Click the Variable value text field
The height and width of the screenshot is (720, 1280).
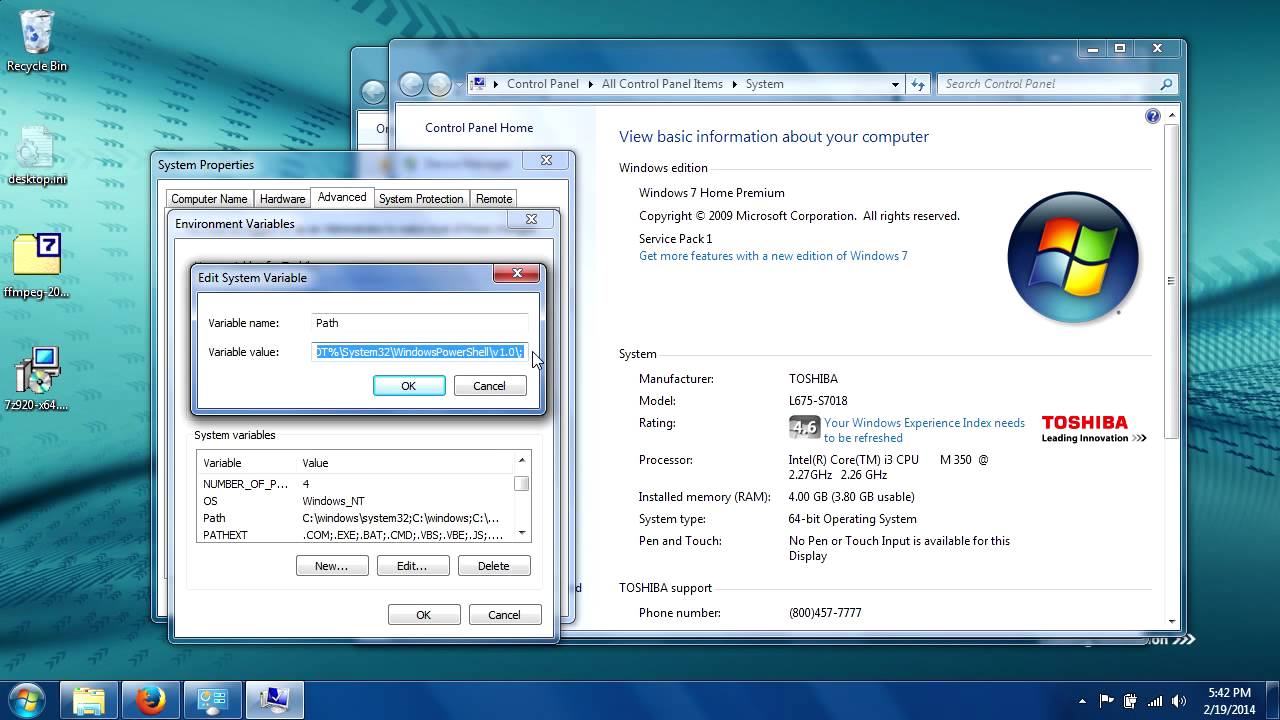click(x=420, y=352)
